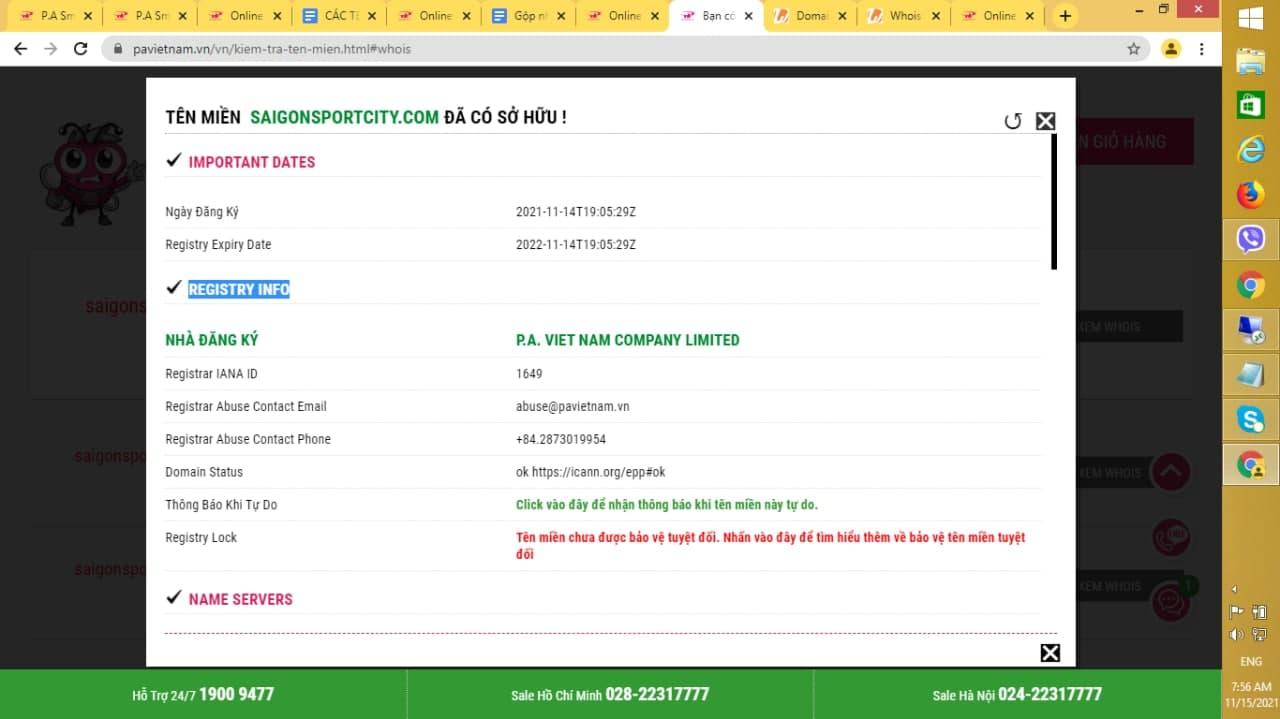
Task: Switch to the Whois tab
Action: pos(904,16)
